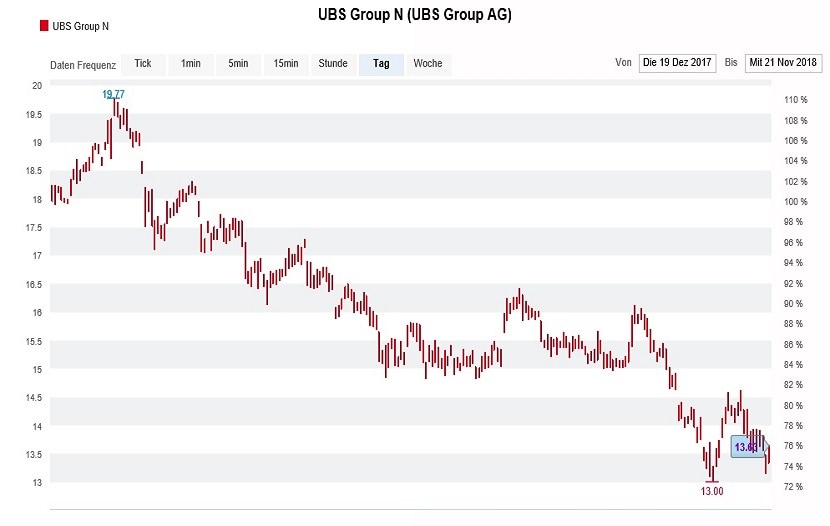830x526 pixels.
Task: Switch to the 1min frequency
Action: (191, 64)
